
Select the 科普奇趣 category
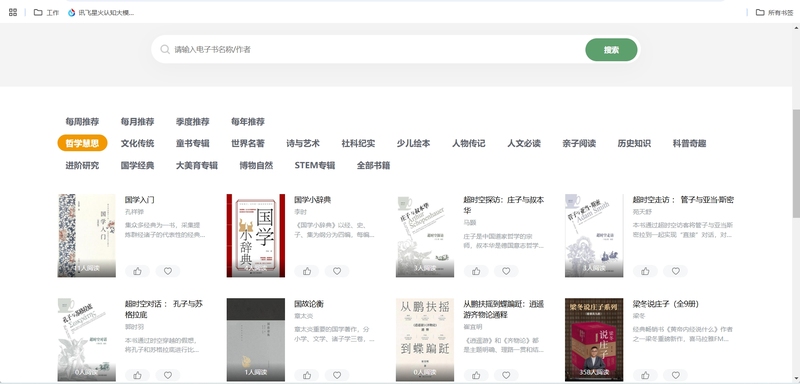click(689, 143)
